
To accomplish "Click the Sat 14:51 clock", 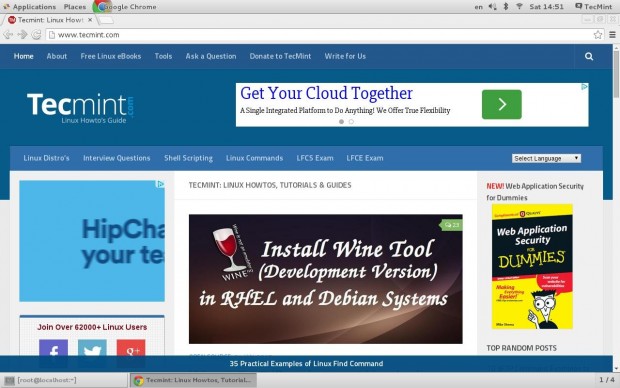I will (x=546, y=7).
